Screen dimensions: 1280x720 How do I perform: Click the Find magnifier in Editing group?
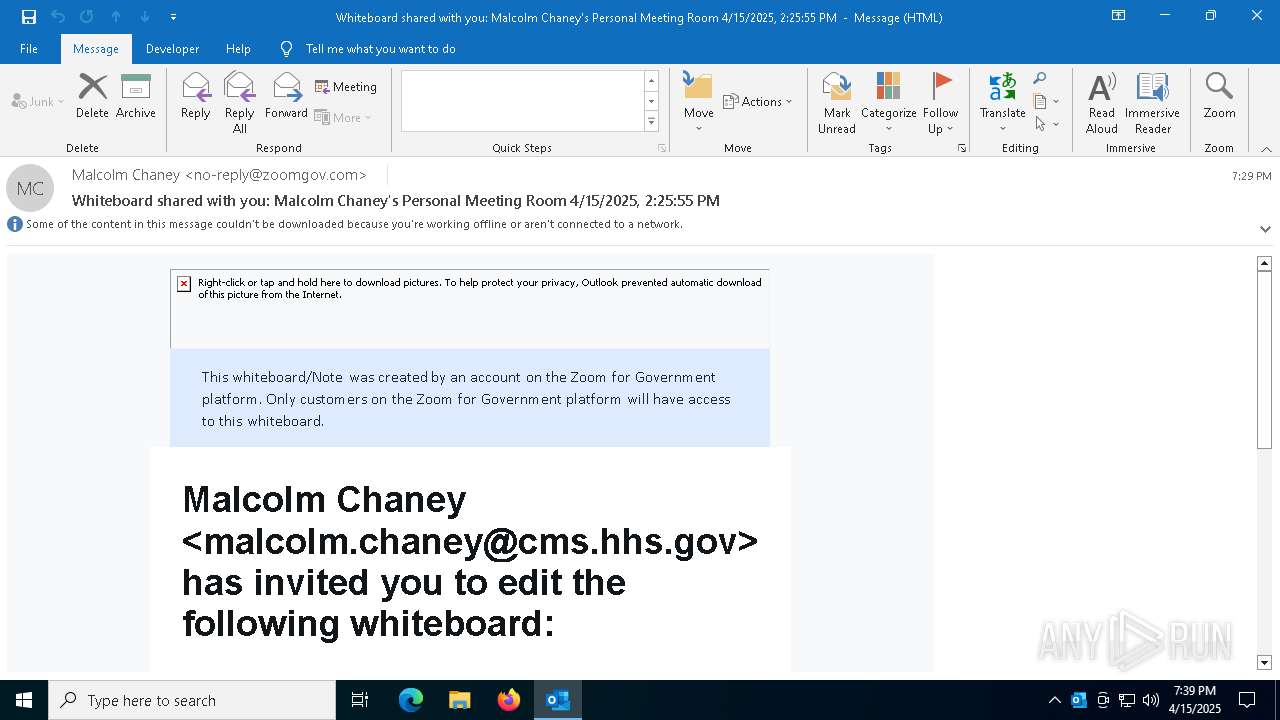(1040, 79)
